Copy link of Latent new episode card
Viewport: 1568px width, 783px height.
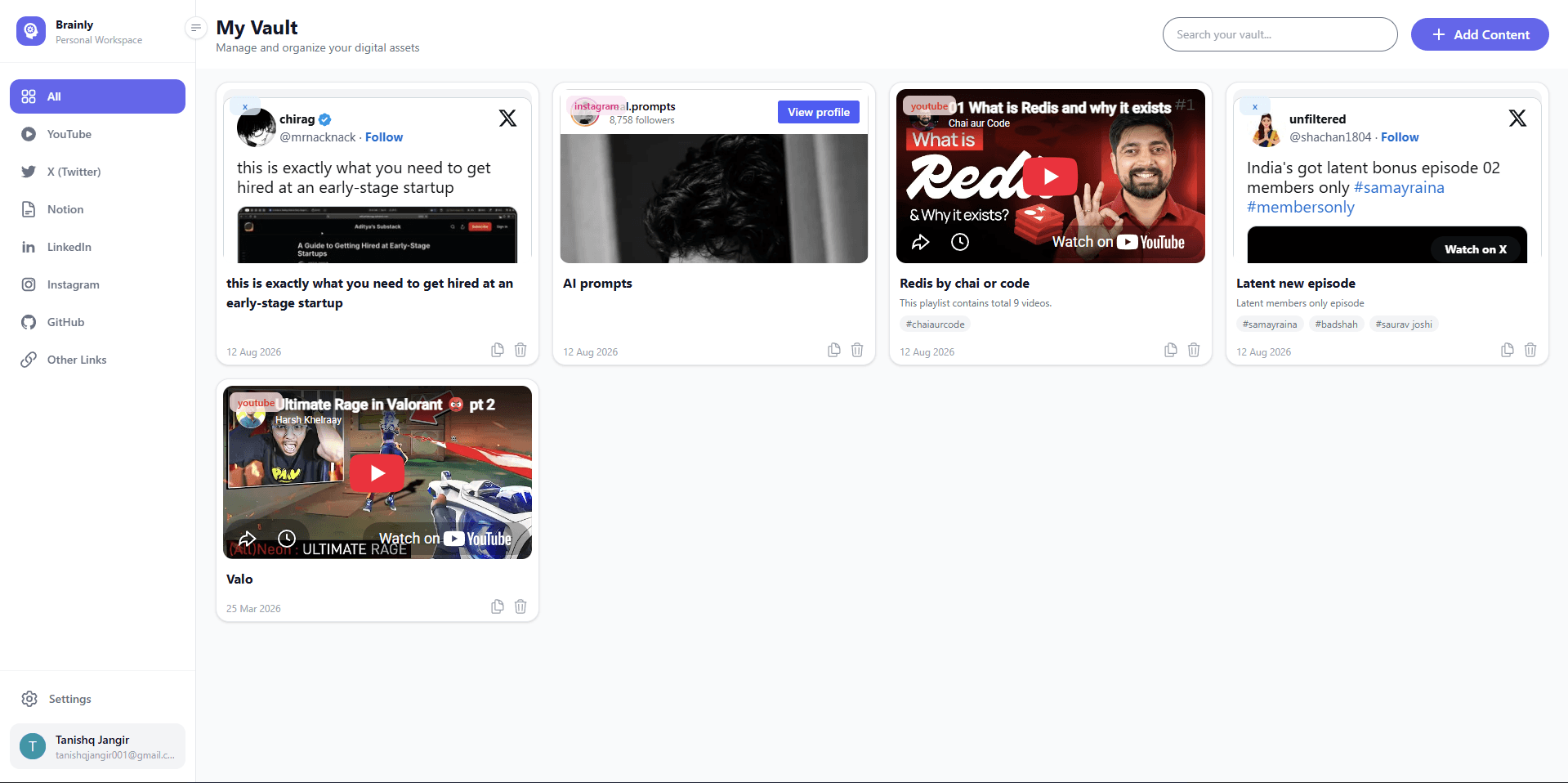[x=1507, y=350]
